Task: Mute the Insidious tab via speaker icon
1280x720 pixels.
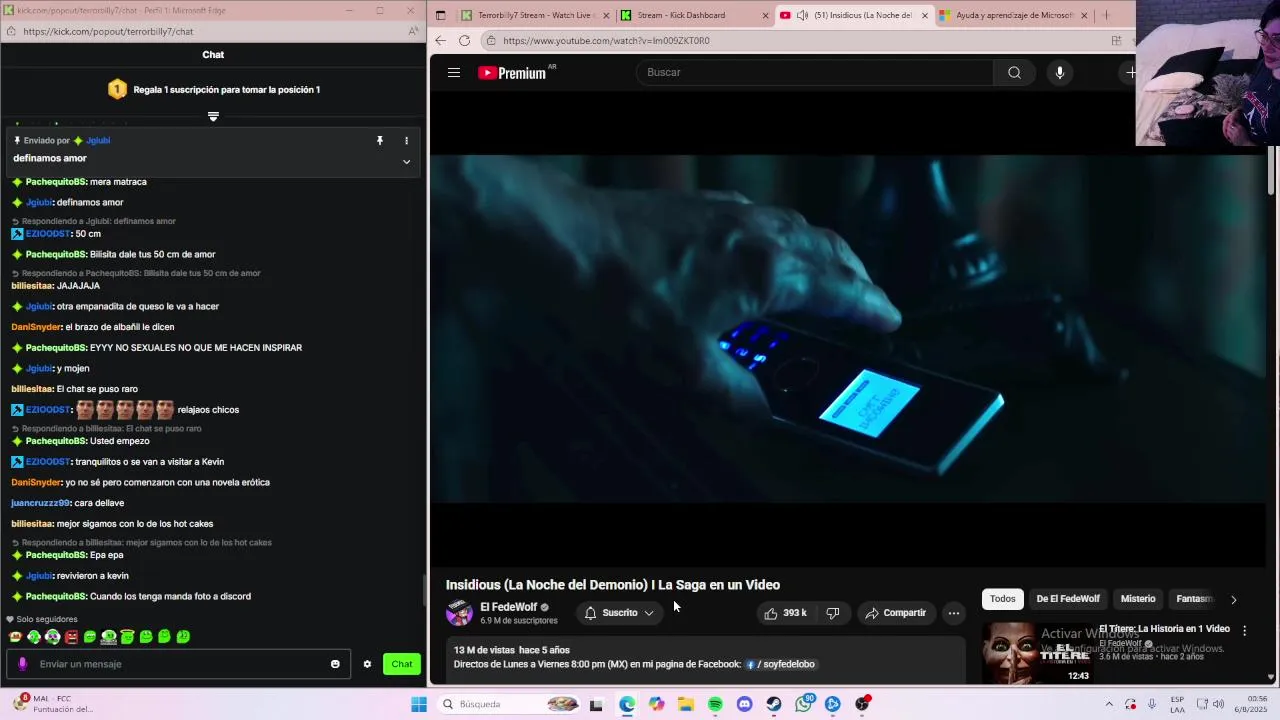Action: tap(802, 15)
